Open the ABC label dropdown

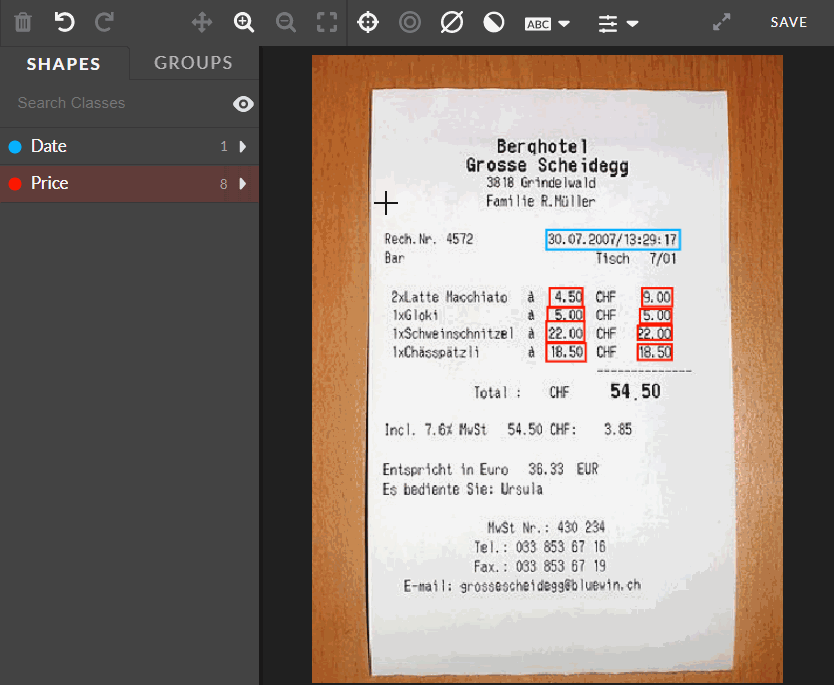[547, 23]
